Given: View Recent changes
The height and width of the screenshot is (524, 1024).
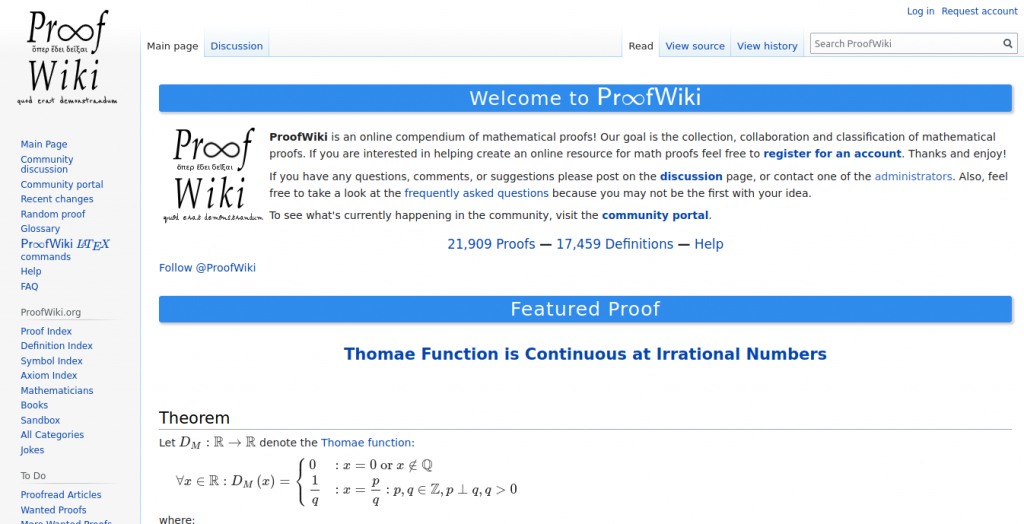Looking at the screenshot, I should click(x=57, y=199).
